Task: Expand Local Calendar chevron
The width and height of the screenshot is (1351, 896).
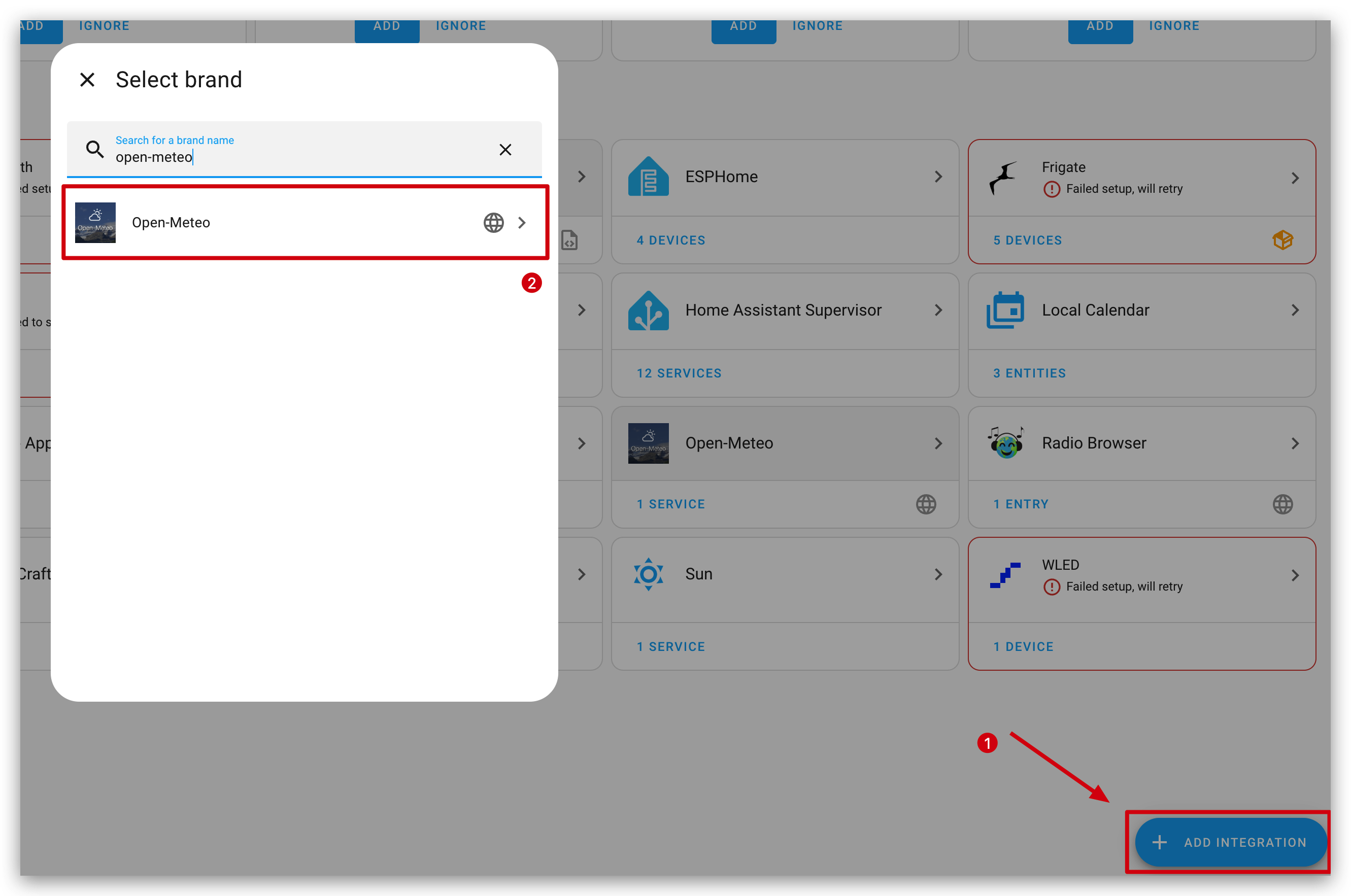Action: point(1295,311)
